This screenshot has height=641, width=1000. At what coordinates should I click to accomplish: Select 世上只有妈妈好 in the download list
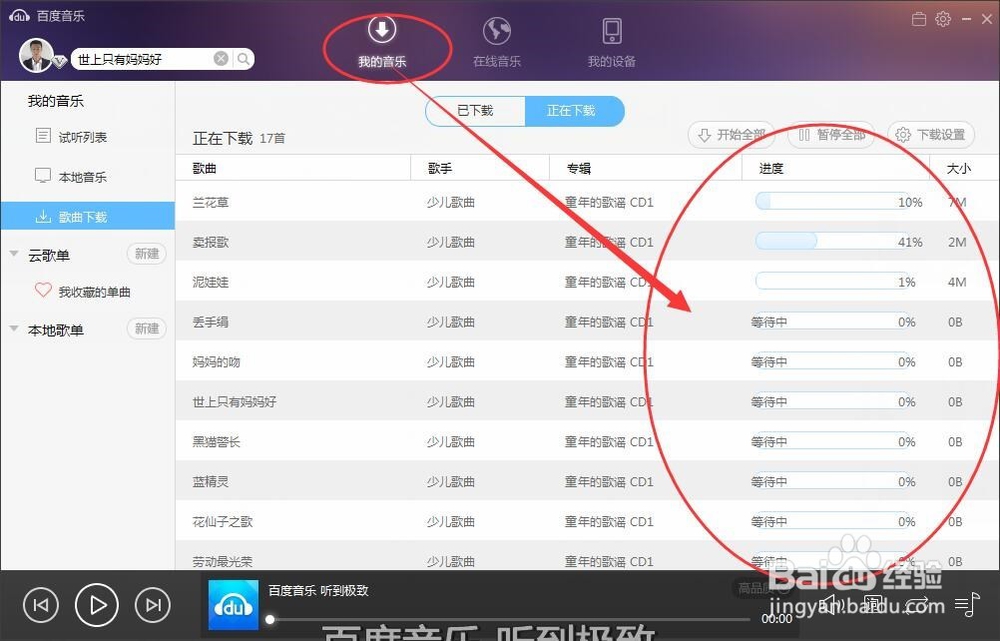pos(587,401)
